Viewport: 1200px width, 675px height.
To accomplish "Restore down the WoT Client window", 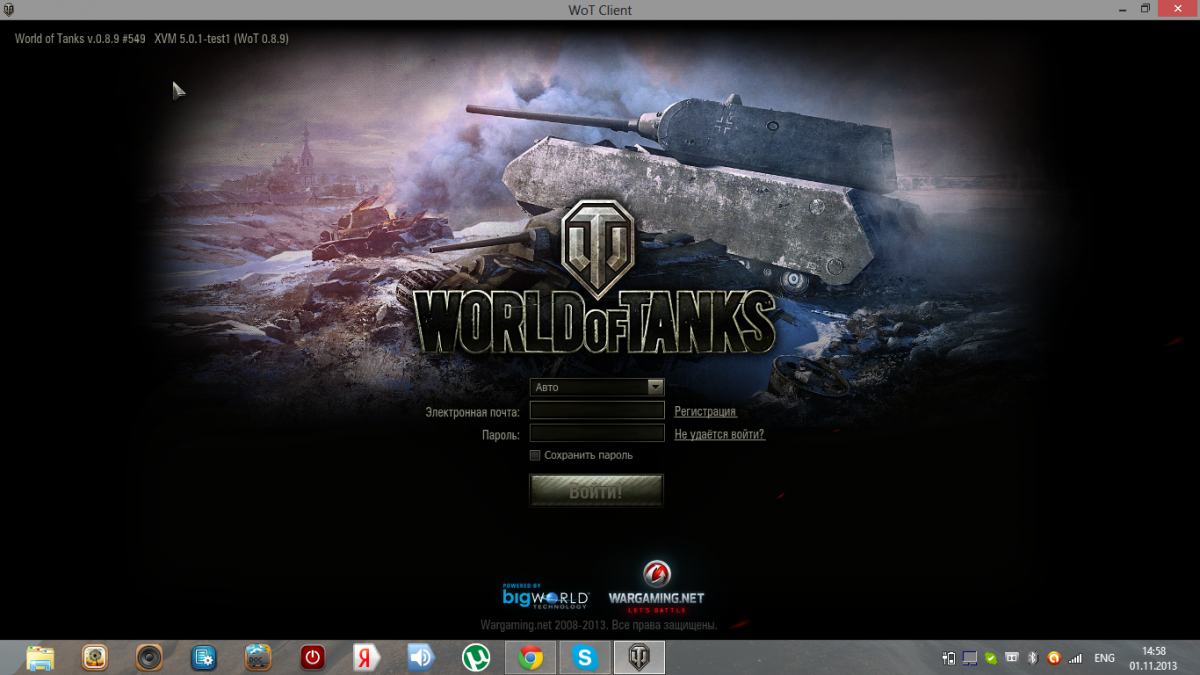I will tap(1146, 8).
